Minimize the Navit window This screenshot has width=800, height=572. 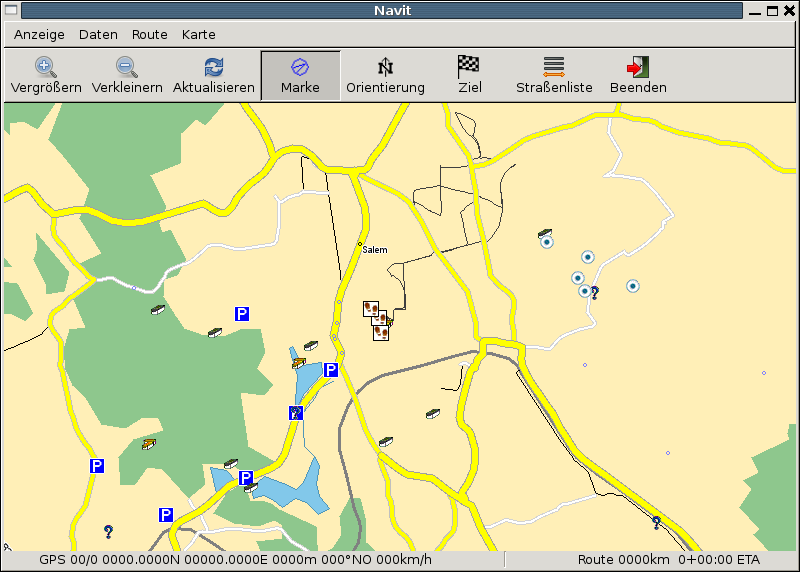tap(755, 11)
